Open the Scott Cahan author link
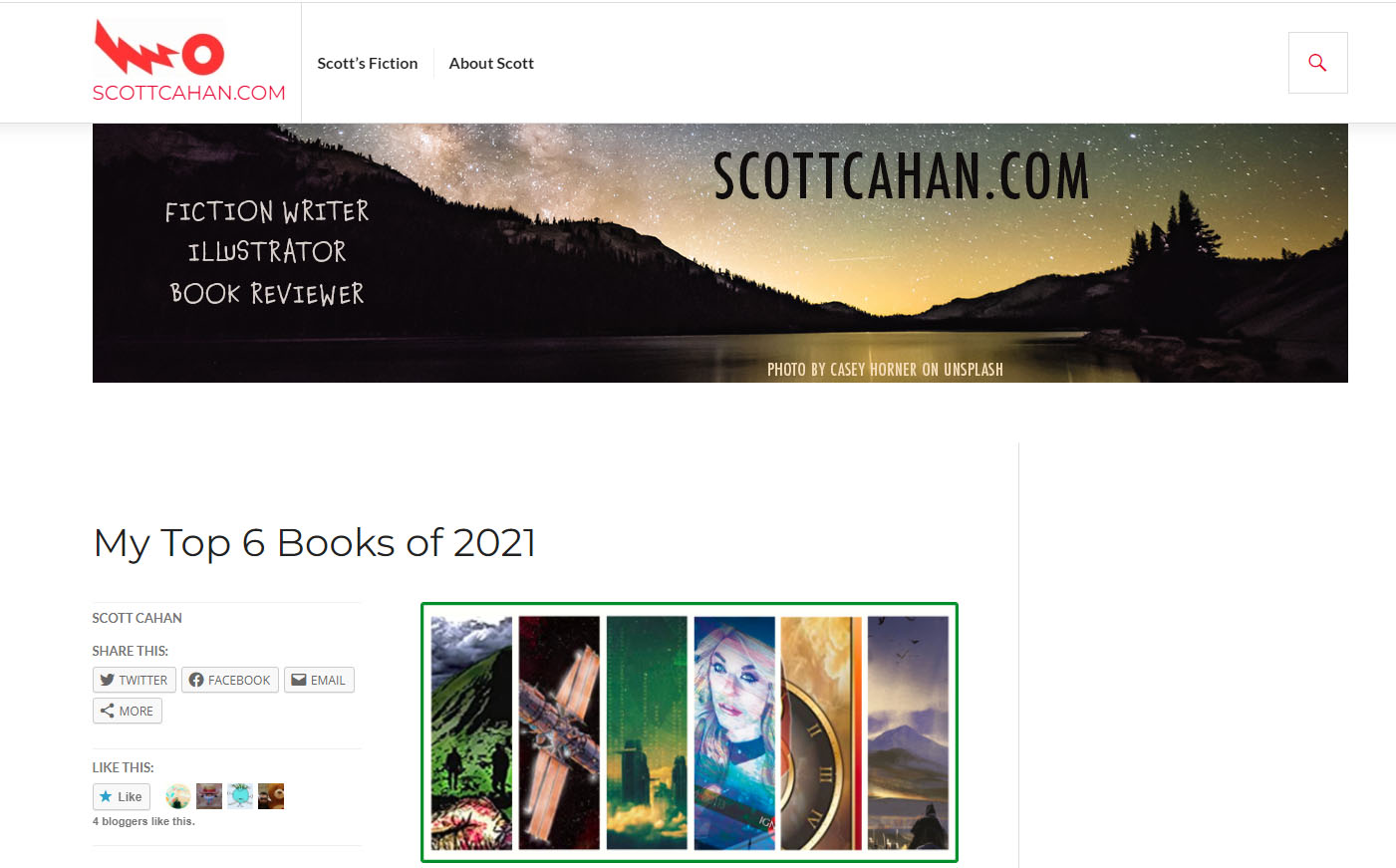This screenshot has height=868, width=1396. point(137,618)
